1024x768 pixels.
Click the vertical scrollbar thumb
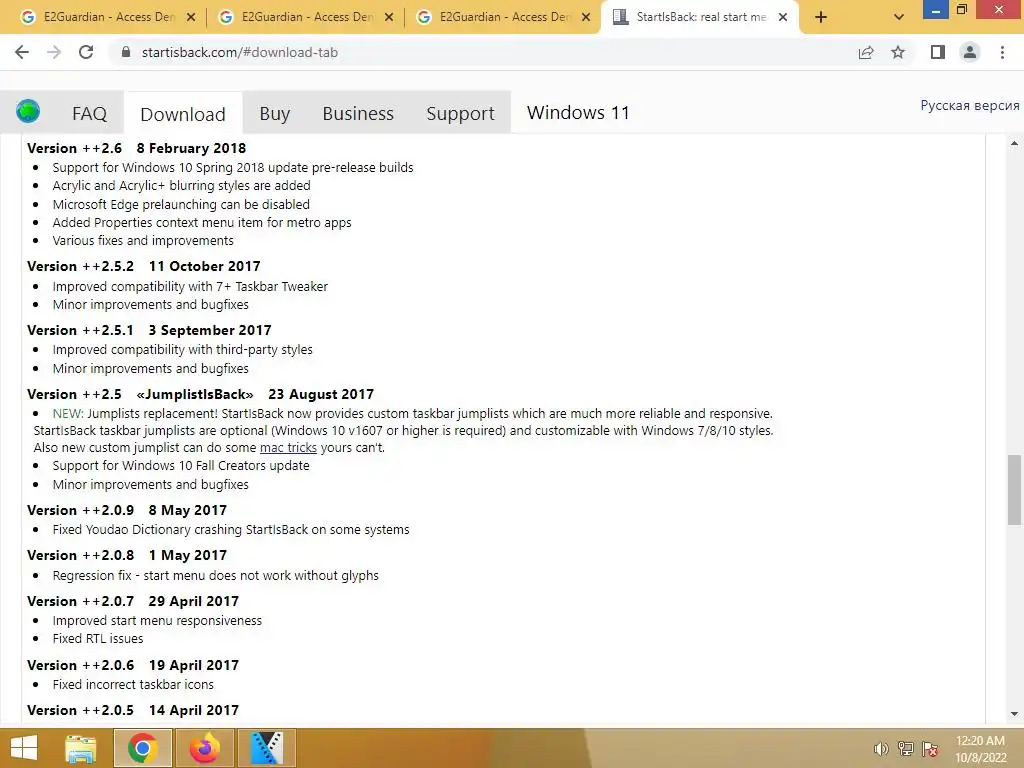1014,490
